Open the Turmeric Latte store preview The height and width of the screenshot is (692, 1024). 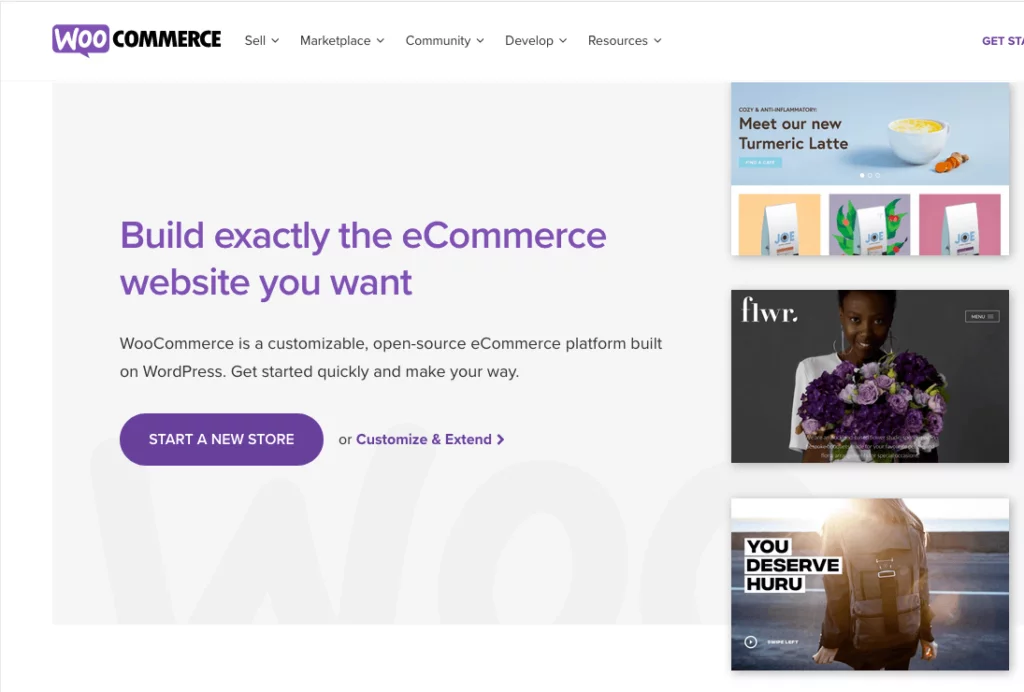coord(870,168)
